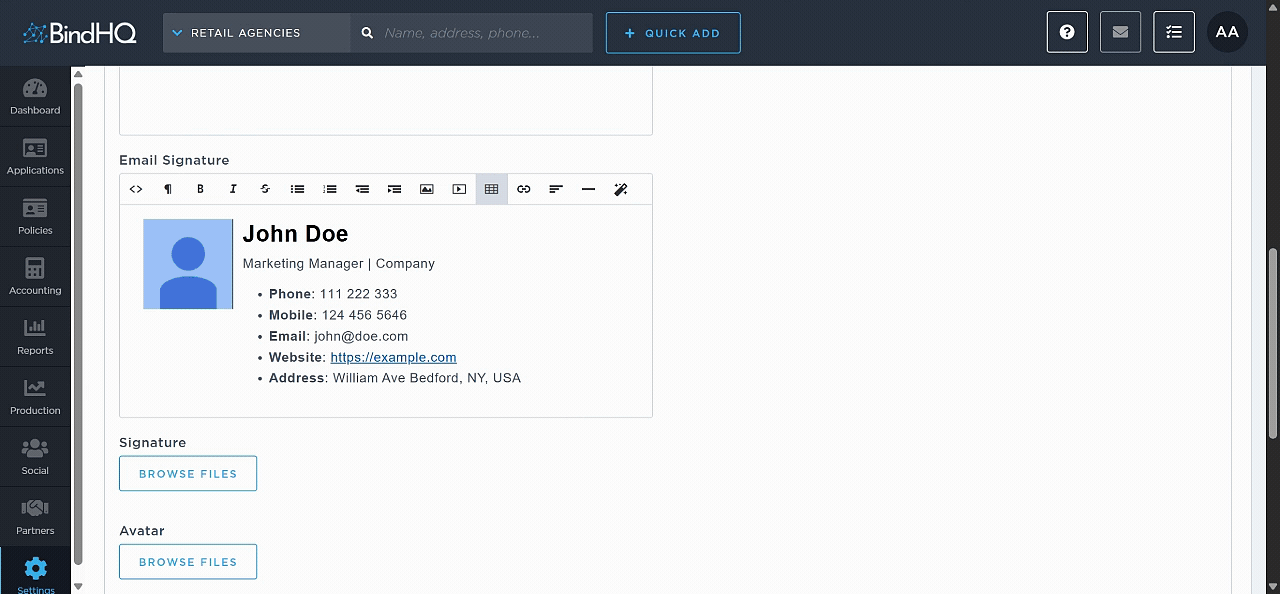Open the Dashboard section in sidebar
The image size is (1280, 594).
pyautogui.click(x=35, y=96)
